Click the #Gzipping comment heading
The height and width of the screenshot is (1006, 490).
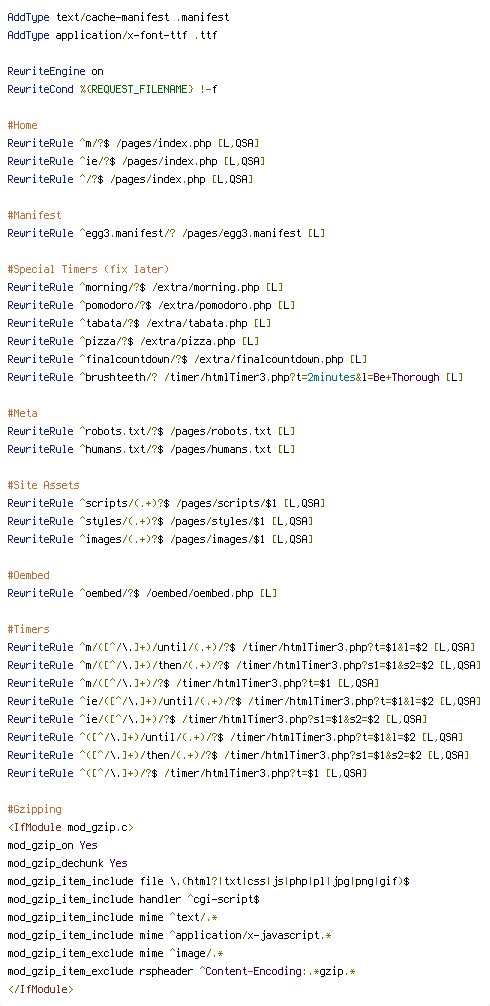click(x=34, y=808)
